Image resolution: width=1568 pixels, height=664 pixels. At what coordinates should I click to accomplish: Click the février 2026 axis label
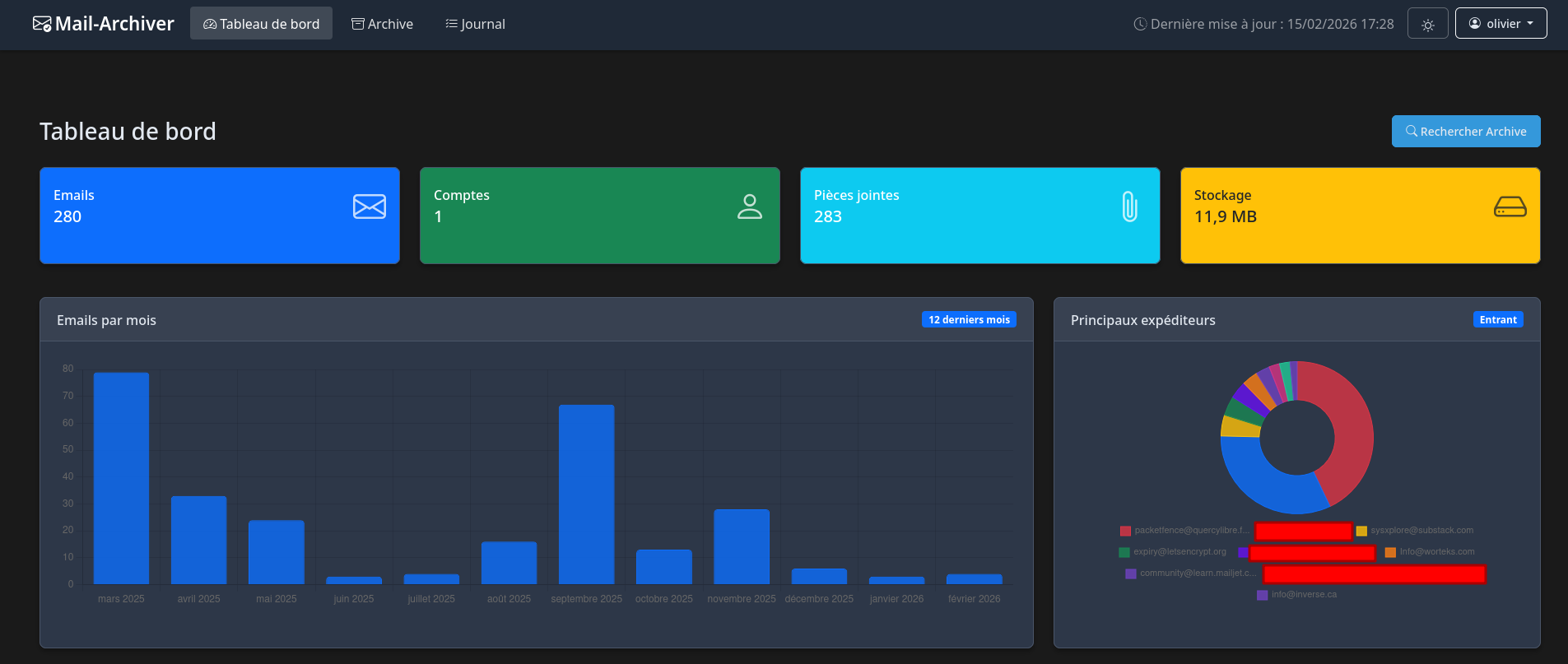point(974,599)
